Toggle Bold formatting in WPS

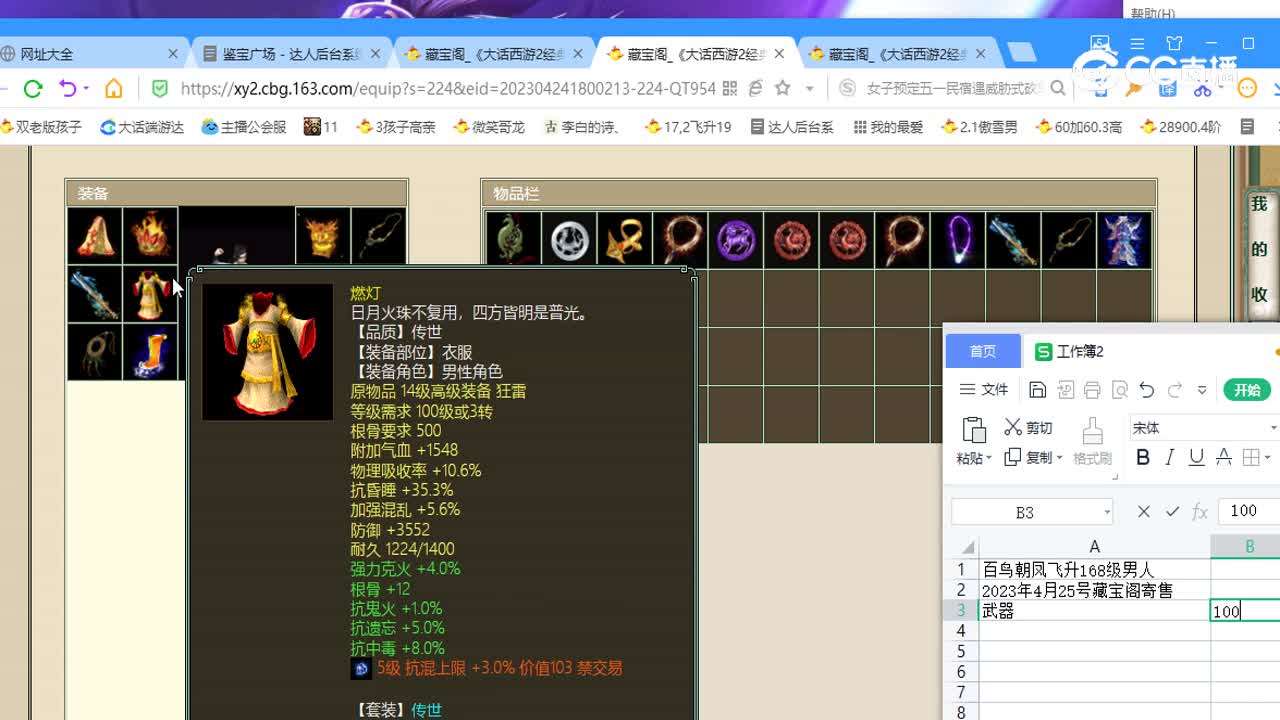coord(1143,458)
